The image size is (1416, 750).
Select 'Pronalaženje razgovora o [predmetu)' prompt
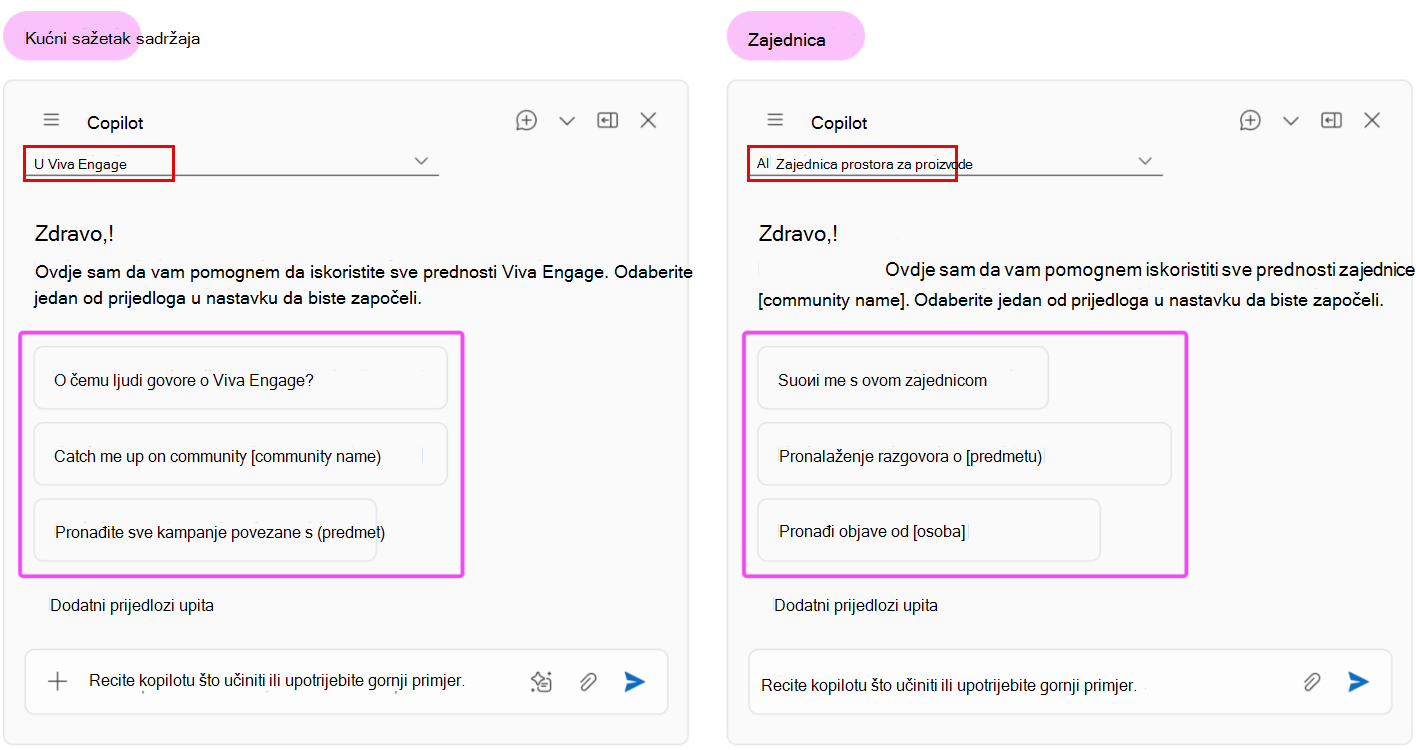click(964, 455)
